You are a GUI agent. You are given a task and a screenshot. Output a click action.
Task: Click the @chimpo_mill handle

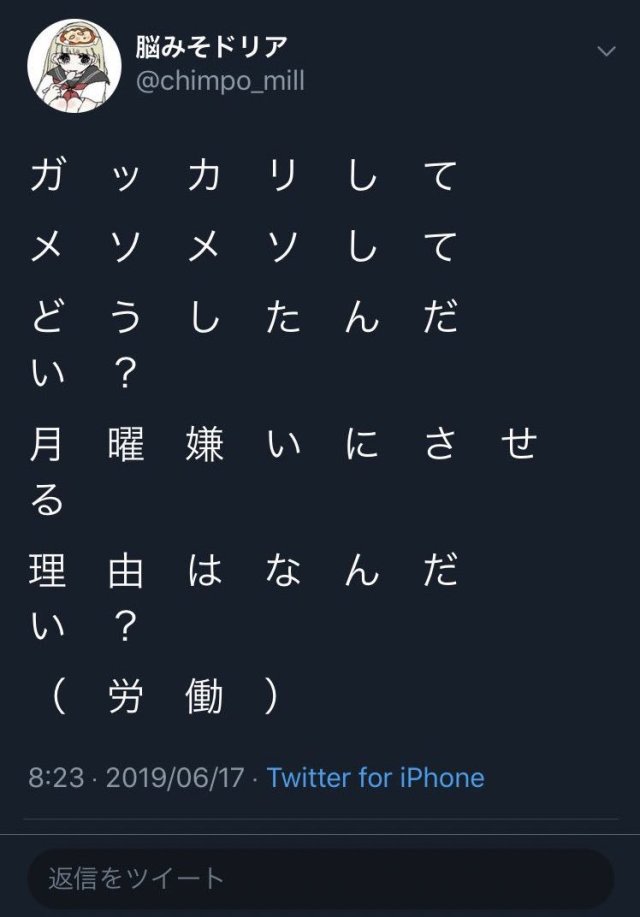[220, 81]
